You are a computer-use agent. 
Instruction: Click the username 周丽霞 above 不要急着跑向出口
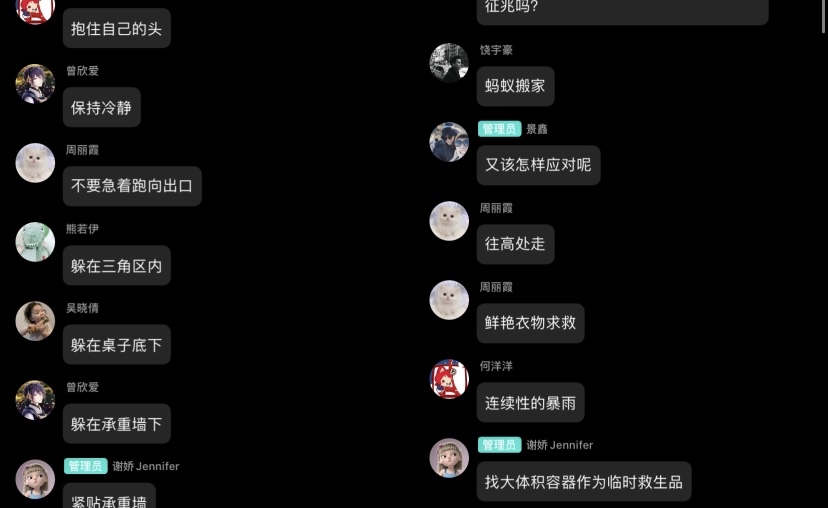(x=82, y=150)
